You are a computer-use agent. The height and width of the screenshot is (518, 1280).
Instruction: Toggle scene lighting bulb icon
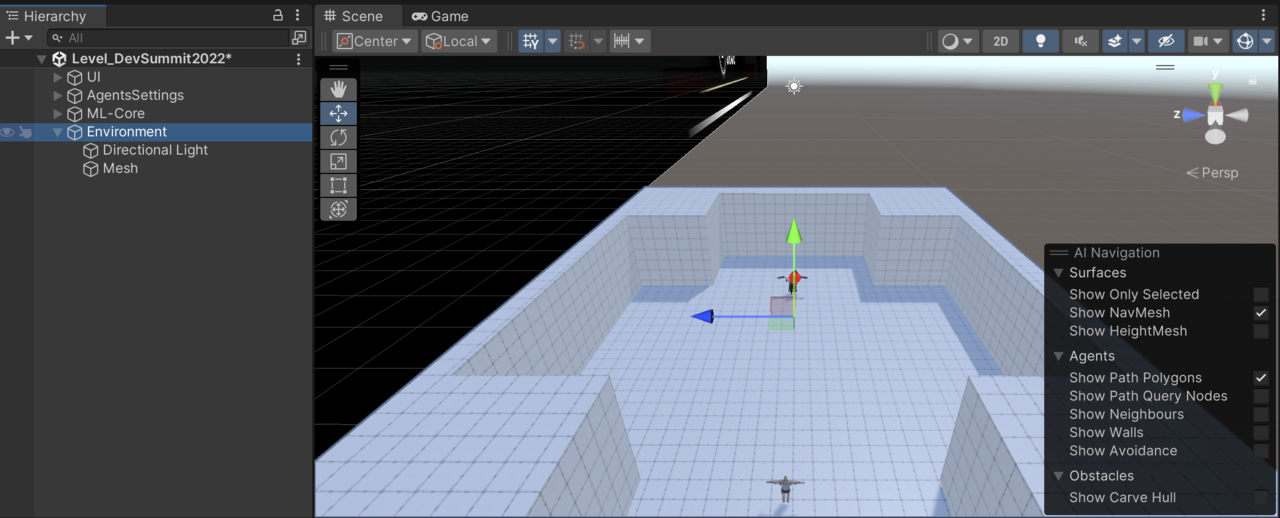pos(1041,41)
